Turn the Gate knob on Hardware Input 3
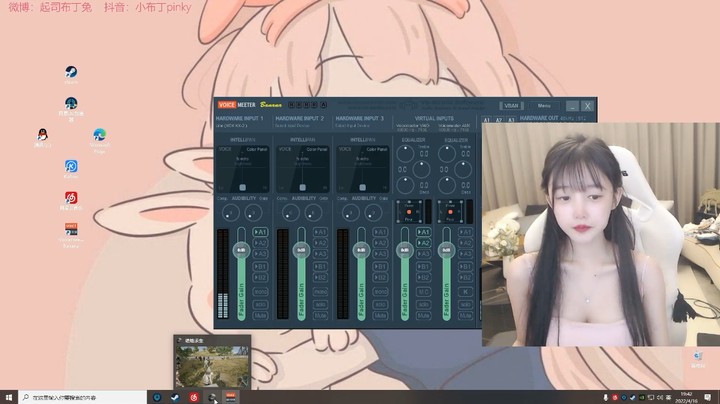 click(x=373, y=213)
